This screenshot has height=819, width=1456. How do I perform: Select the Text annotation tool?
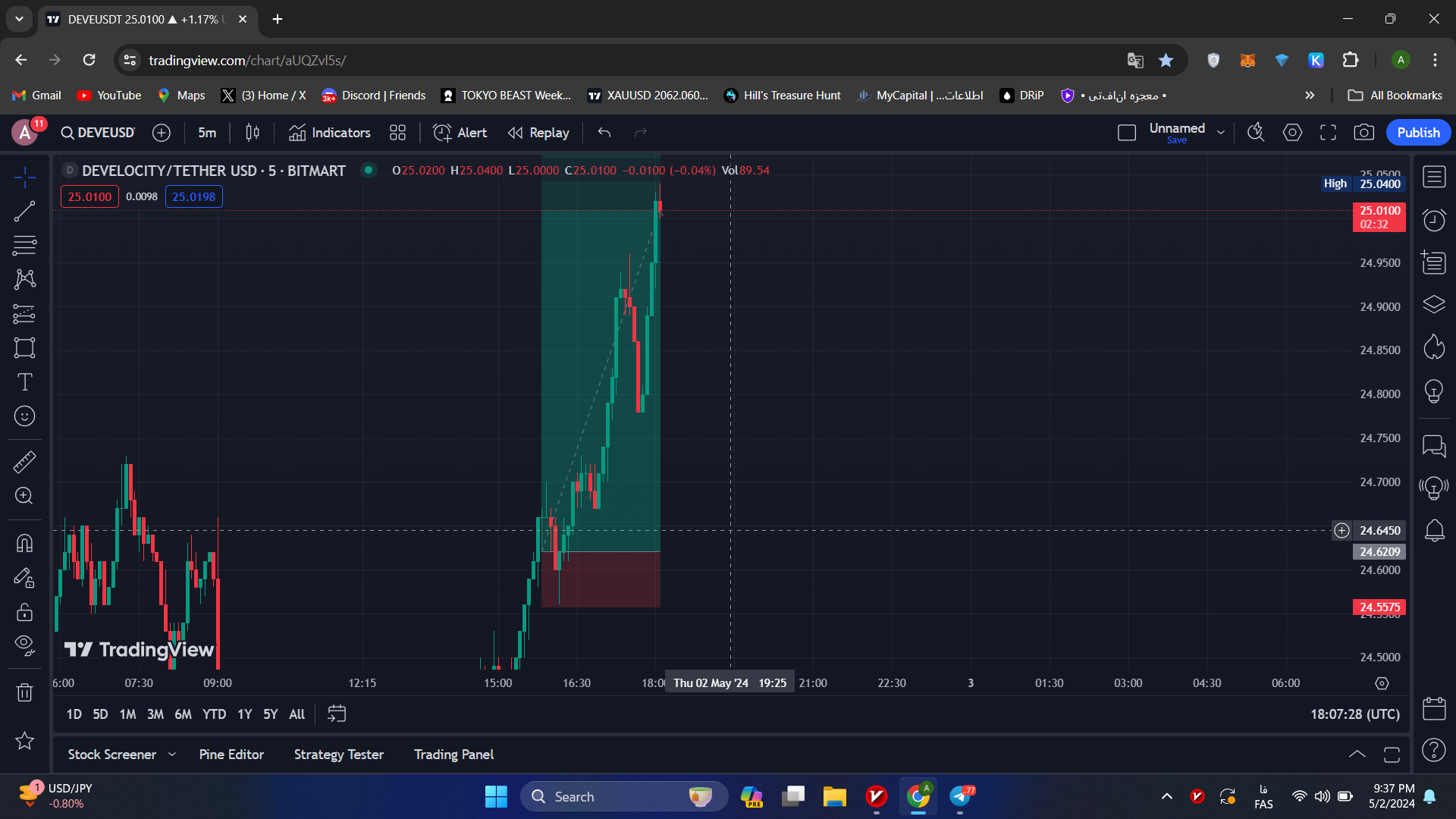[x=24, y=382]
